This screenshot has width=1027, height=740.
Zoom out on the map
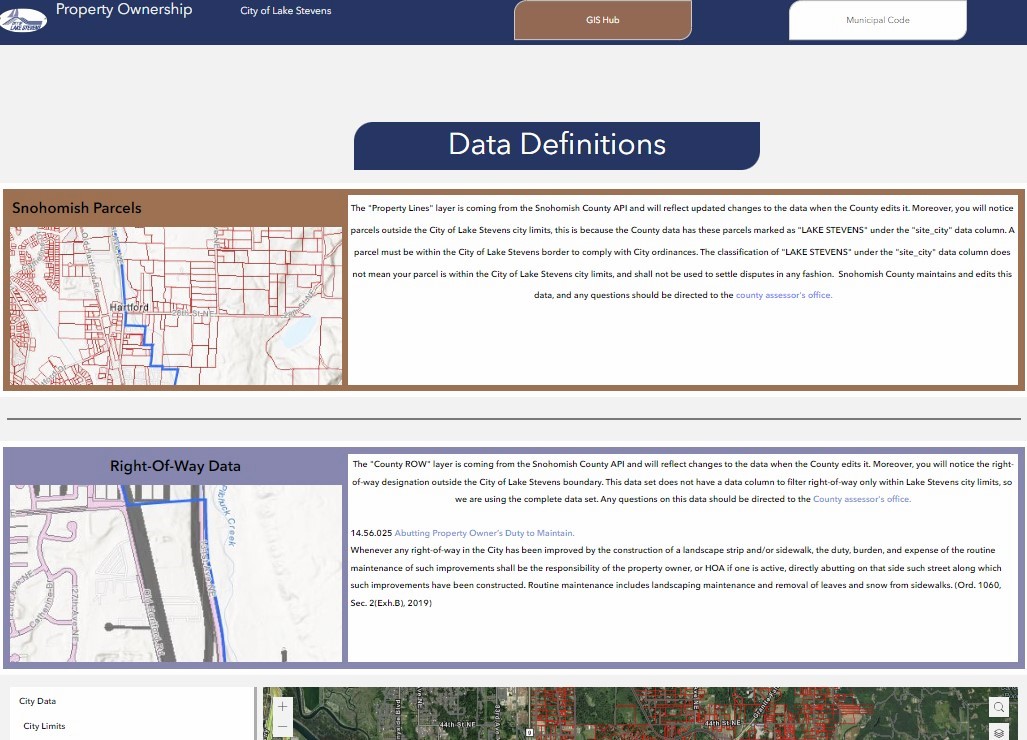pyautogui.click(x=283, y=727)
